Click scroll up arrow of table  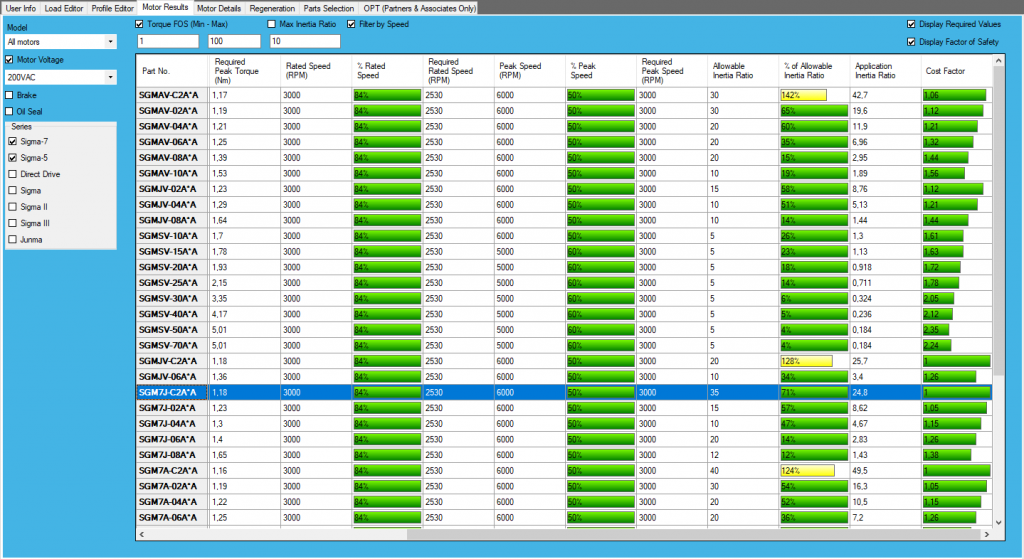tap(998, 61)
